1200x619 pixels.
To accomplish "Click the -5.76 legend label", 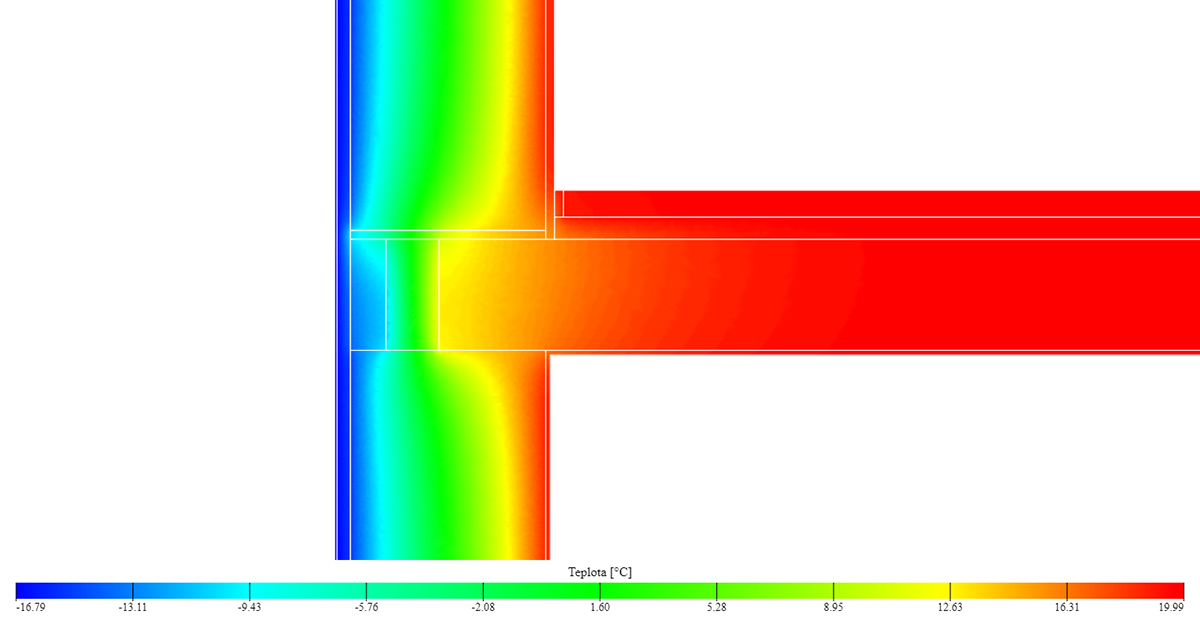I will (x=367, y=607).
